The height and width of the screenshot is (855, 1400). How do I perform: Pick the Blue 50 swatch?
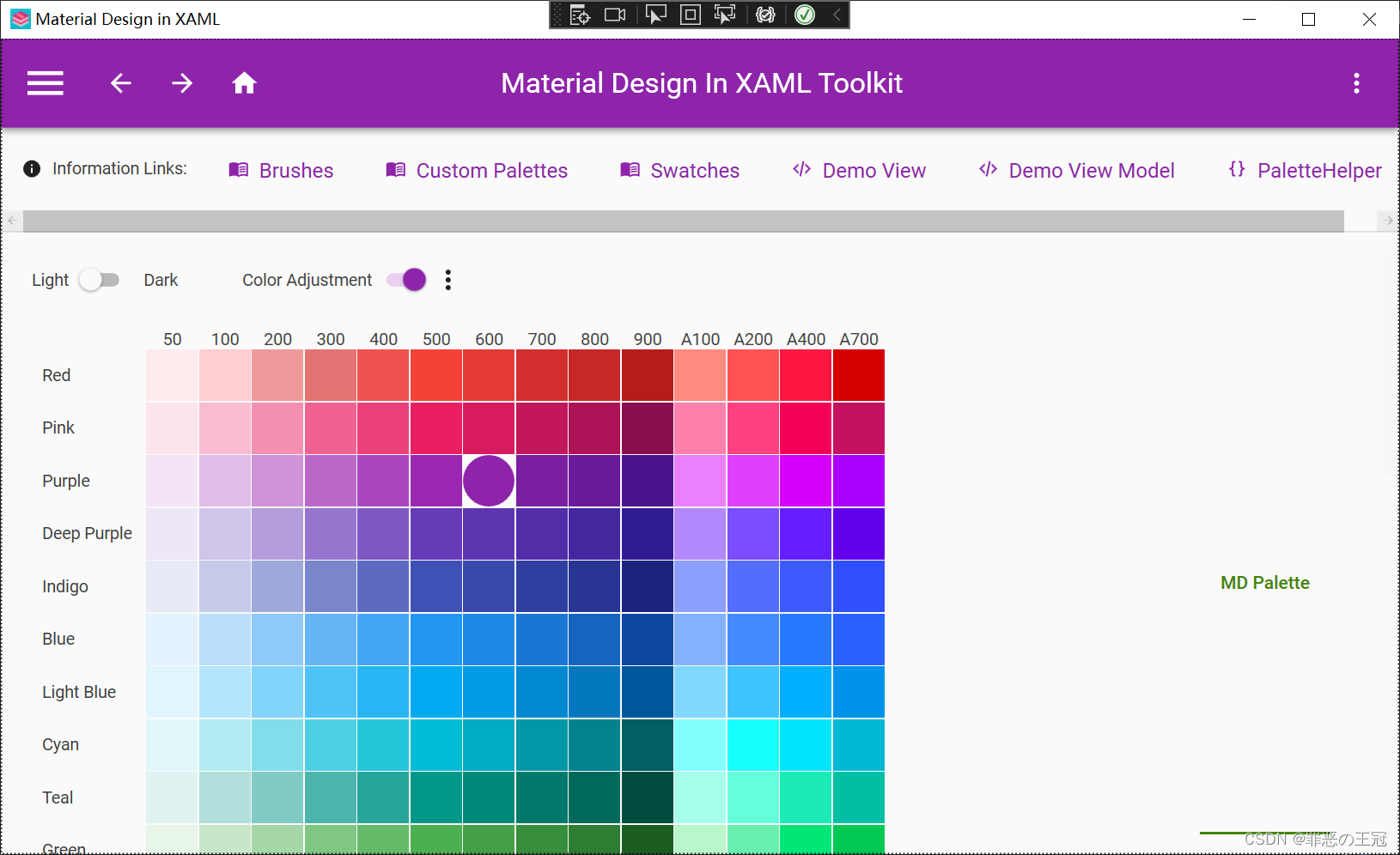pos(172,640)
